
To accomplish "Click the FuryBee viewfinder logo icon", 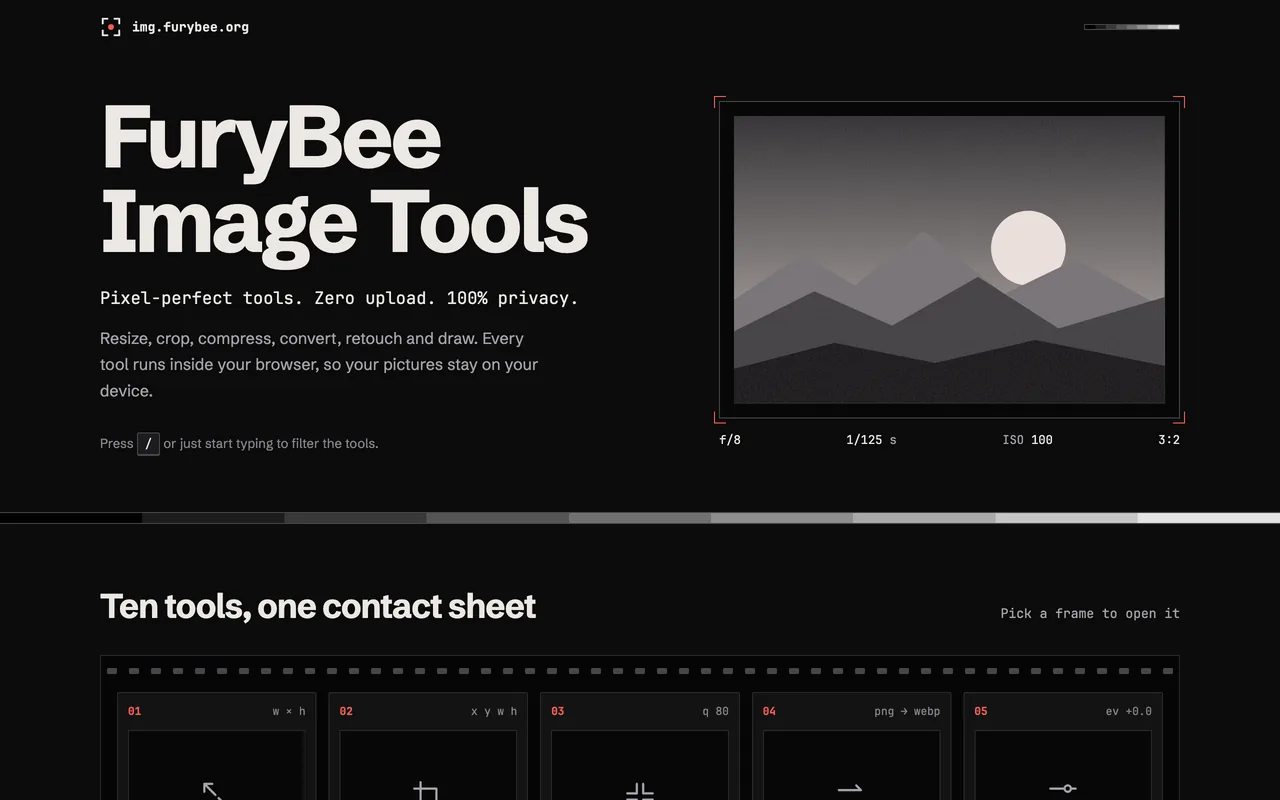I will point(110,27).
